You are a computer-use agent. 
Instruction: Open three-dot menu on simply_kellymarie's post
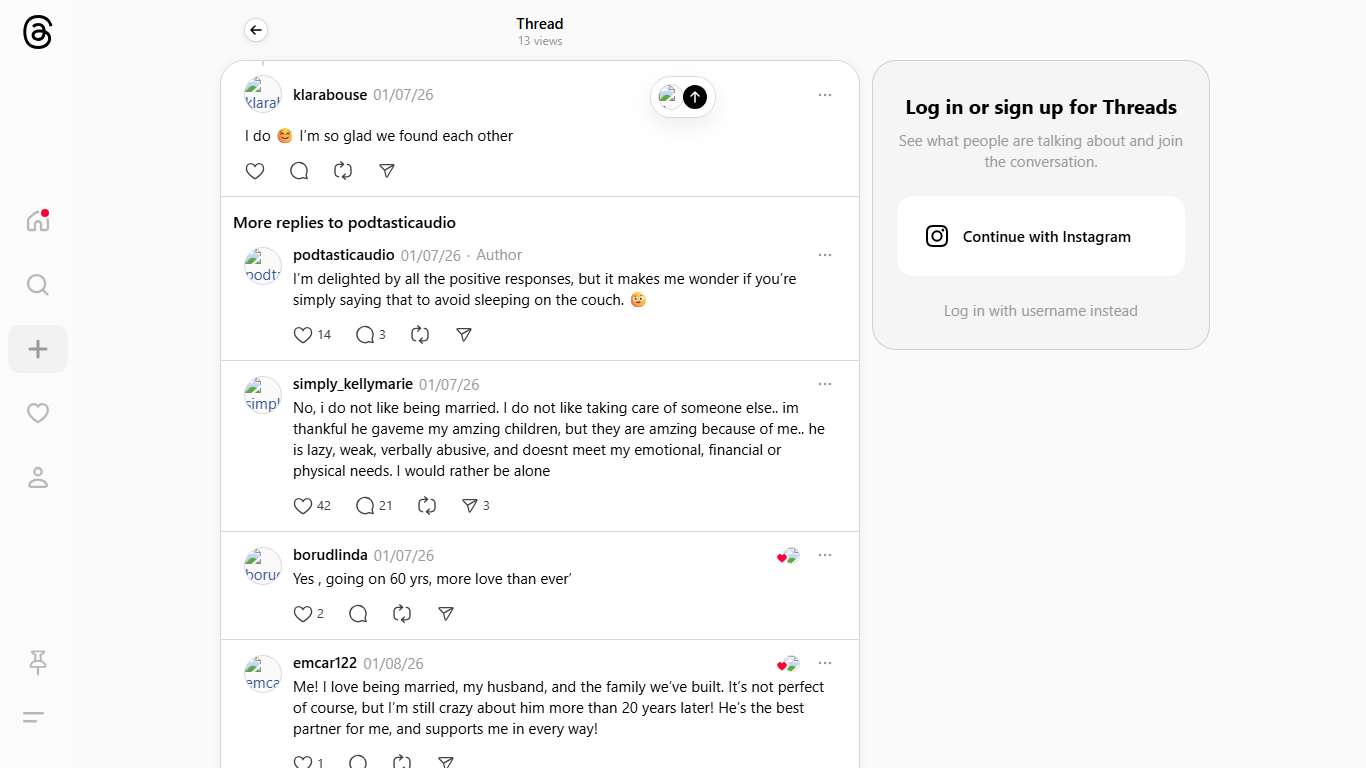[x=825, y=384]
